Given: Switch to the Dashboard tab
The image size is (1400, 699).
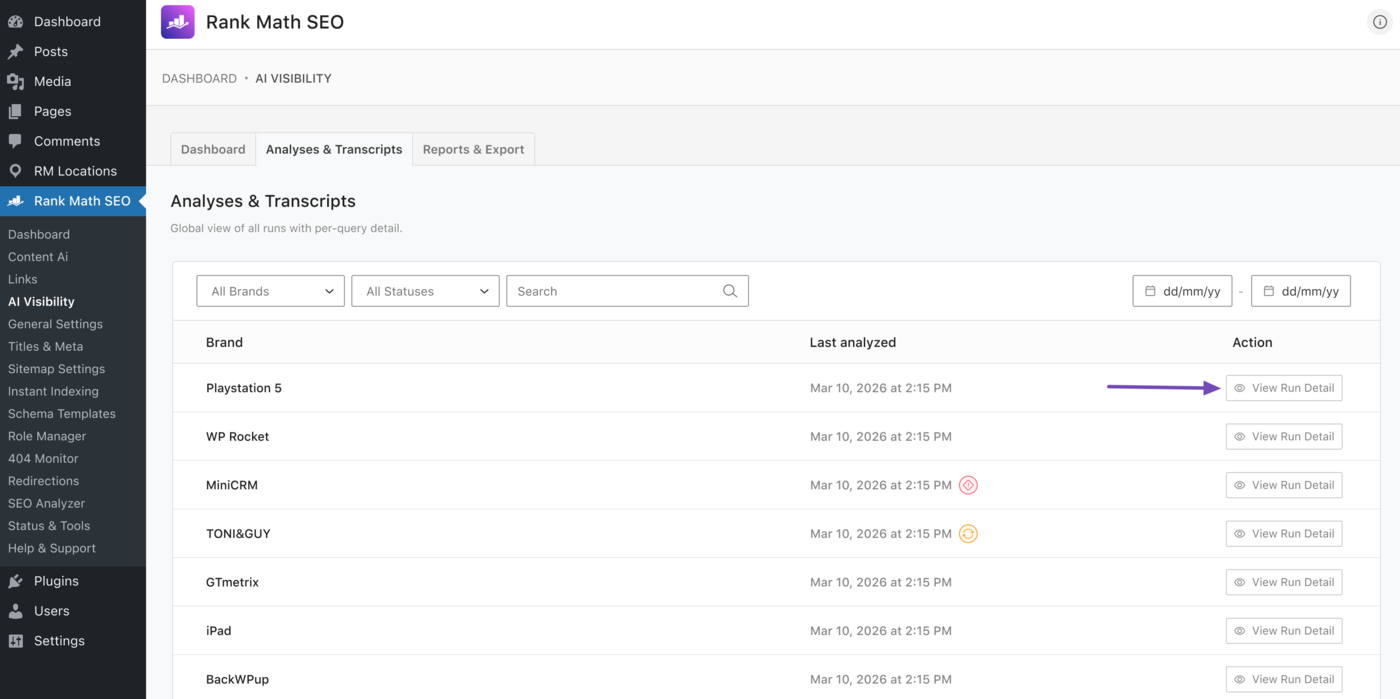Looking at the screenshot, I should (213, 149).
